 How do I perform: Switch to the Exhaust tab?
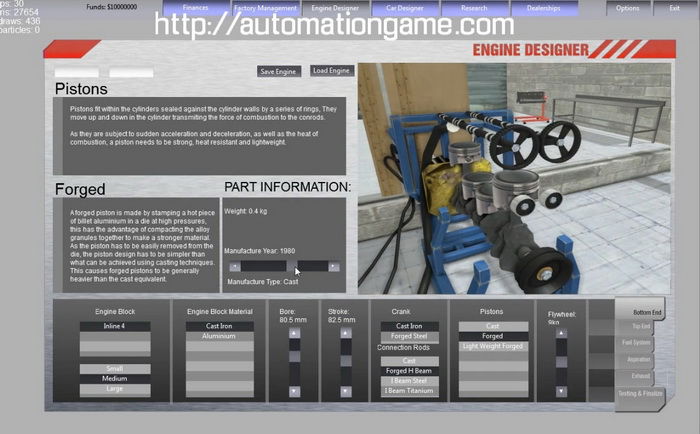click(x=635, y=376)
